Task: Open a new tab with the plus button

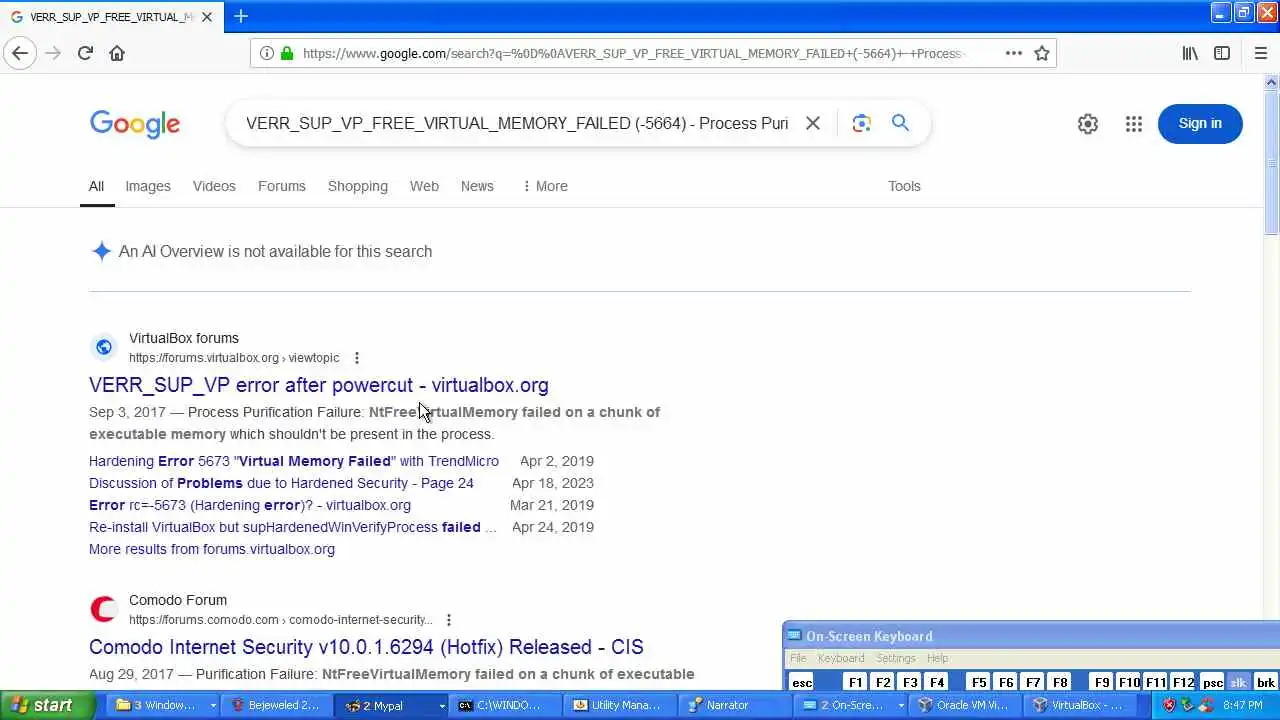Action: (241, 16)
